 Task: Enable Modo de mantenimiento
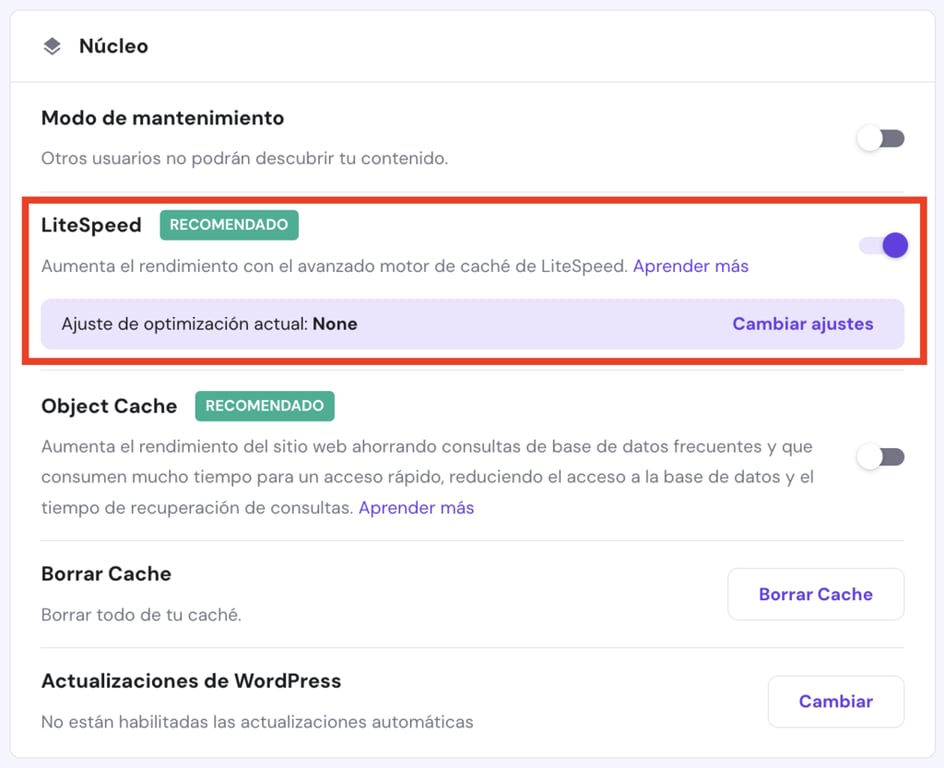(880, 138)
